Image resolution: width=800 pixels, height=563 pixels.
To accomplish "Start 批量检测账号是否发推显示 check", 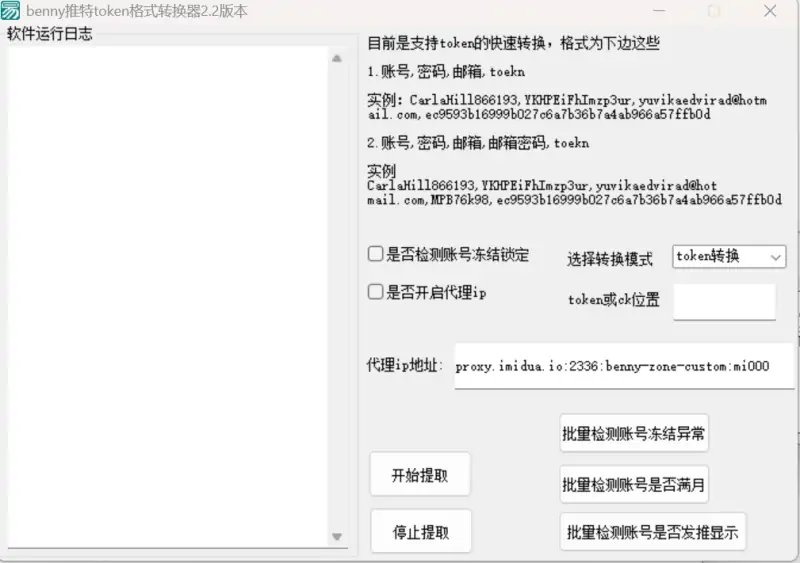I will tap(652, 532).
